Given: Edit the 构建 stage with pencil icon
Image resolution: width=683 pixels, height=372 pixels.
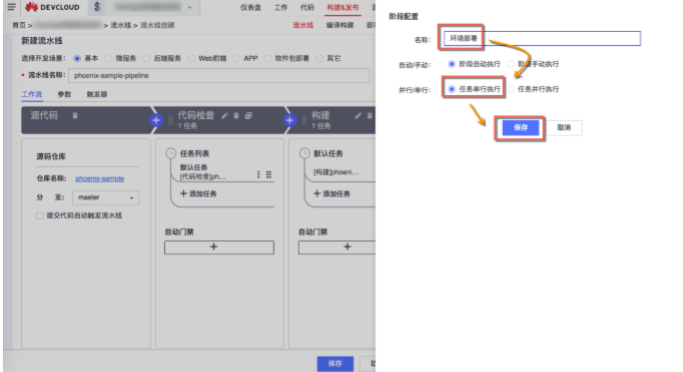Looking at the screenshot, I should (x=358, y=115).
